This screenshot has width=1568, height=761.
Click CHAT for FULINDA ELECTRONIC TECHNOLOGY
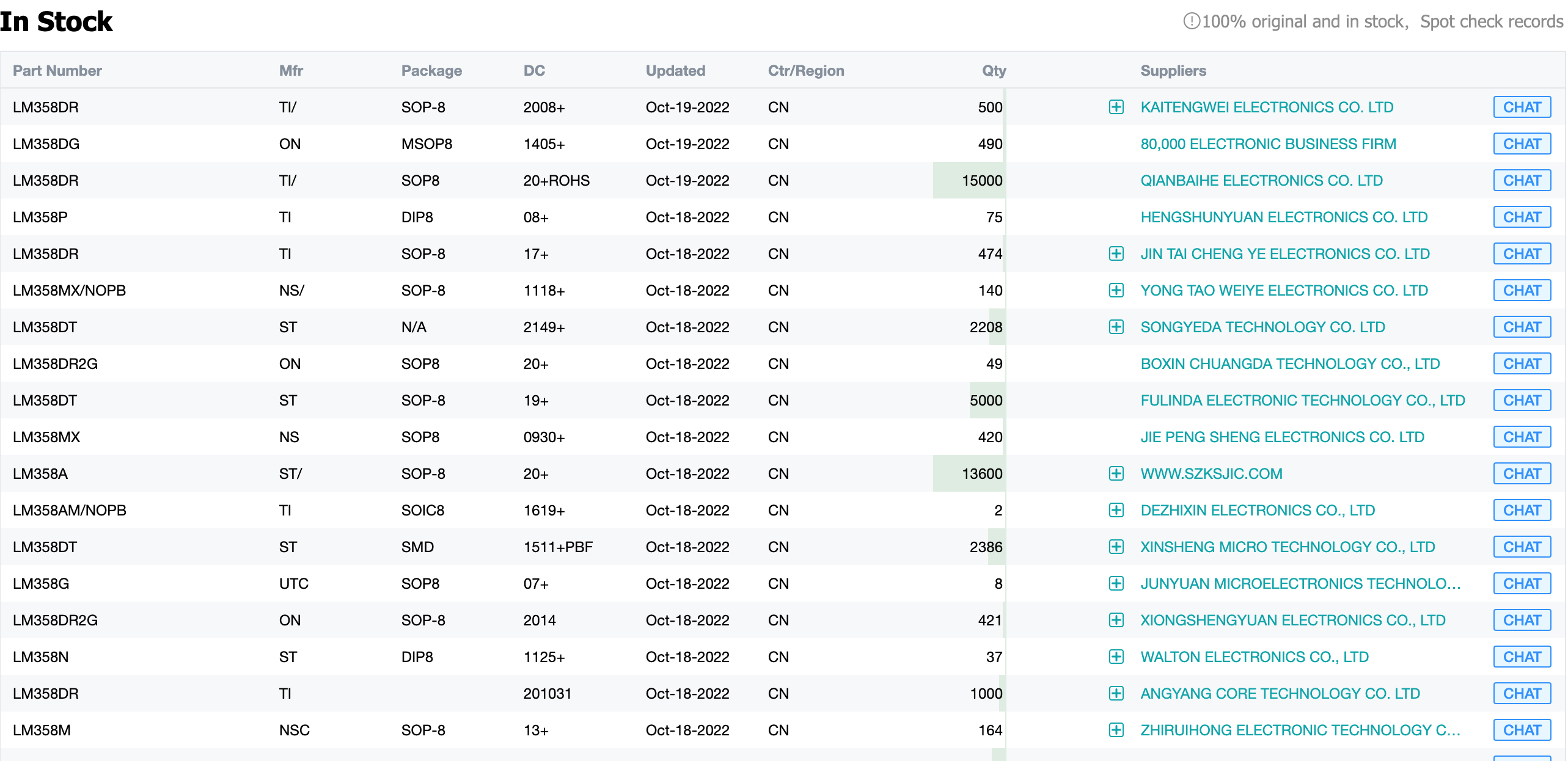[x=1522, y=400]
